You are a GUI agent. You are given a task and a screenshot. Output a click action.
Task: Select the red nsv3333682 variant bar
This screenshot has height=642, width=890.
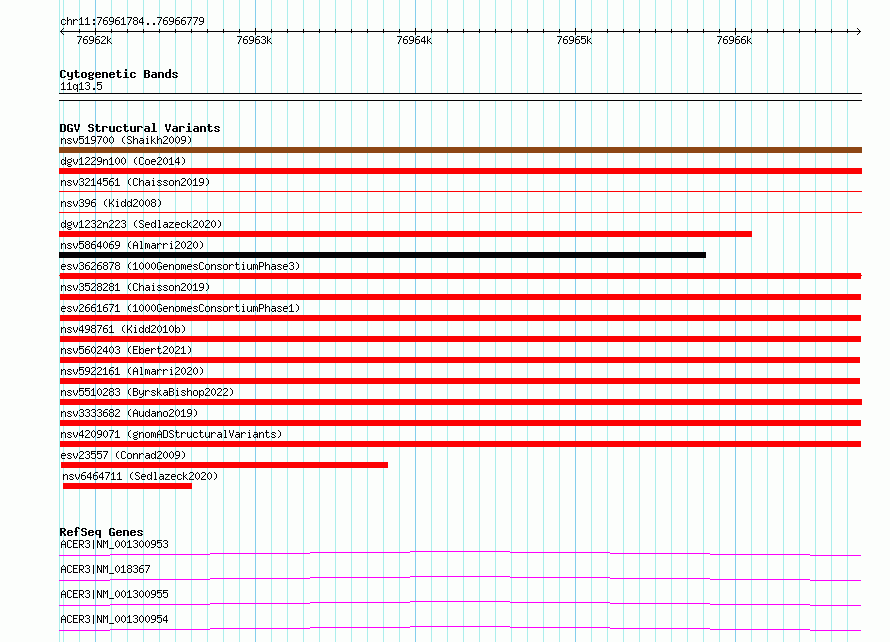[460, 423]
